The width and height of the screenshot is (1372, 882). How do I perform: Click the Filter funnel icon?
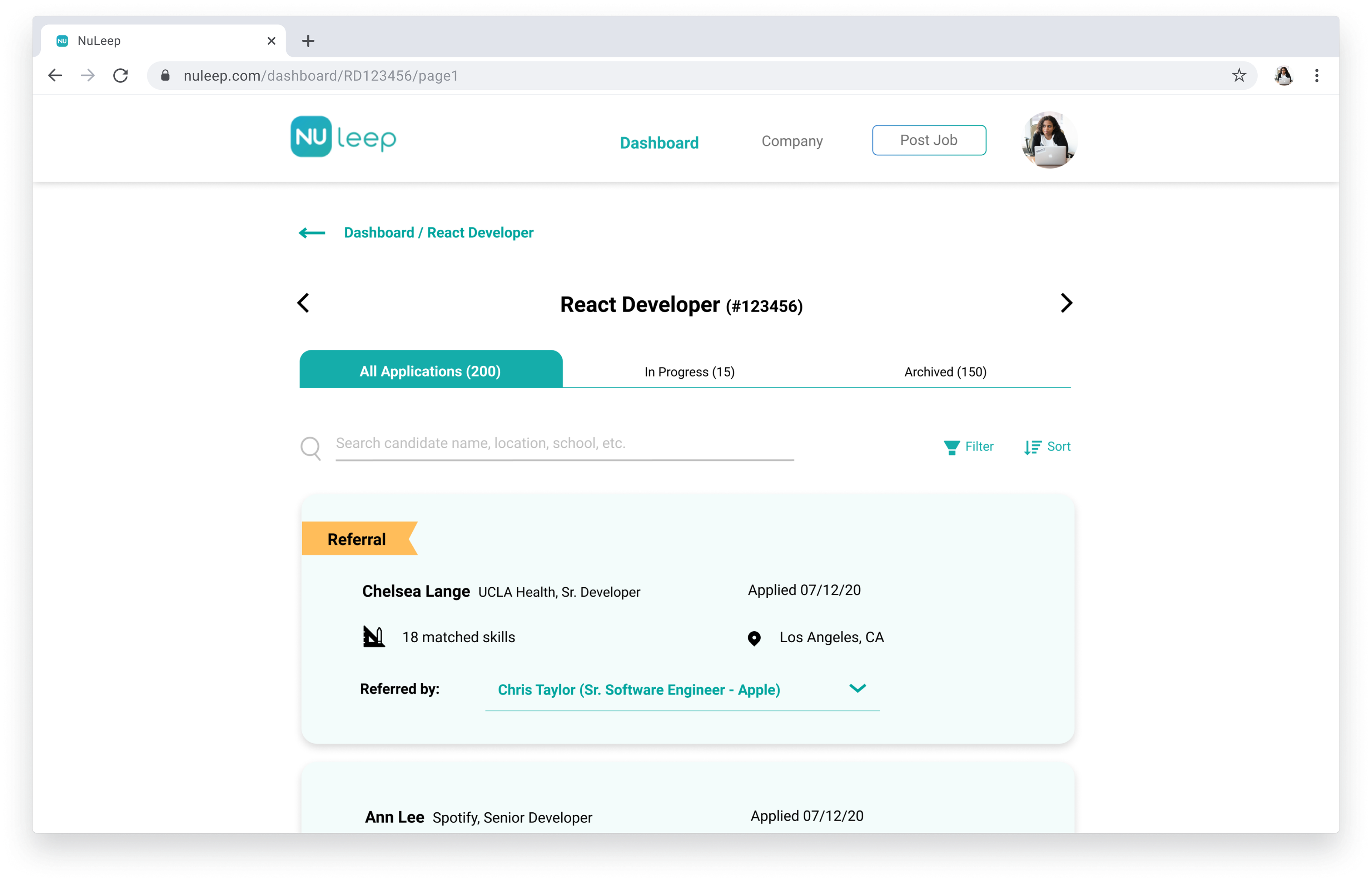click(x=951, y=447)
